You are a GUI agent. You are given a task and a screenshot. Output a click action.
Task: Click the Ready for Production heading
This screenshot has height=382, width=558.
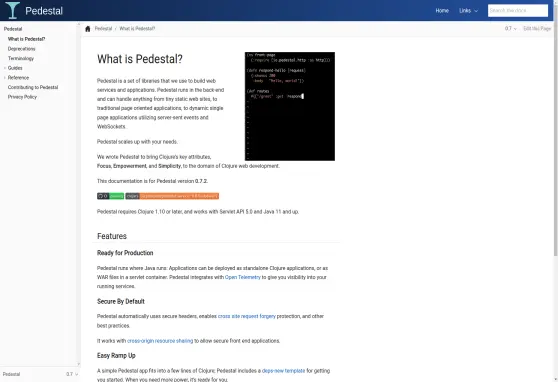point(125,253)
